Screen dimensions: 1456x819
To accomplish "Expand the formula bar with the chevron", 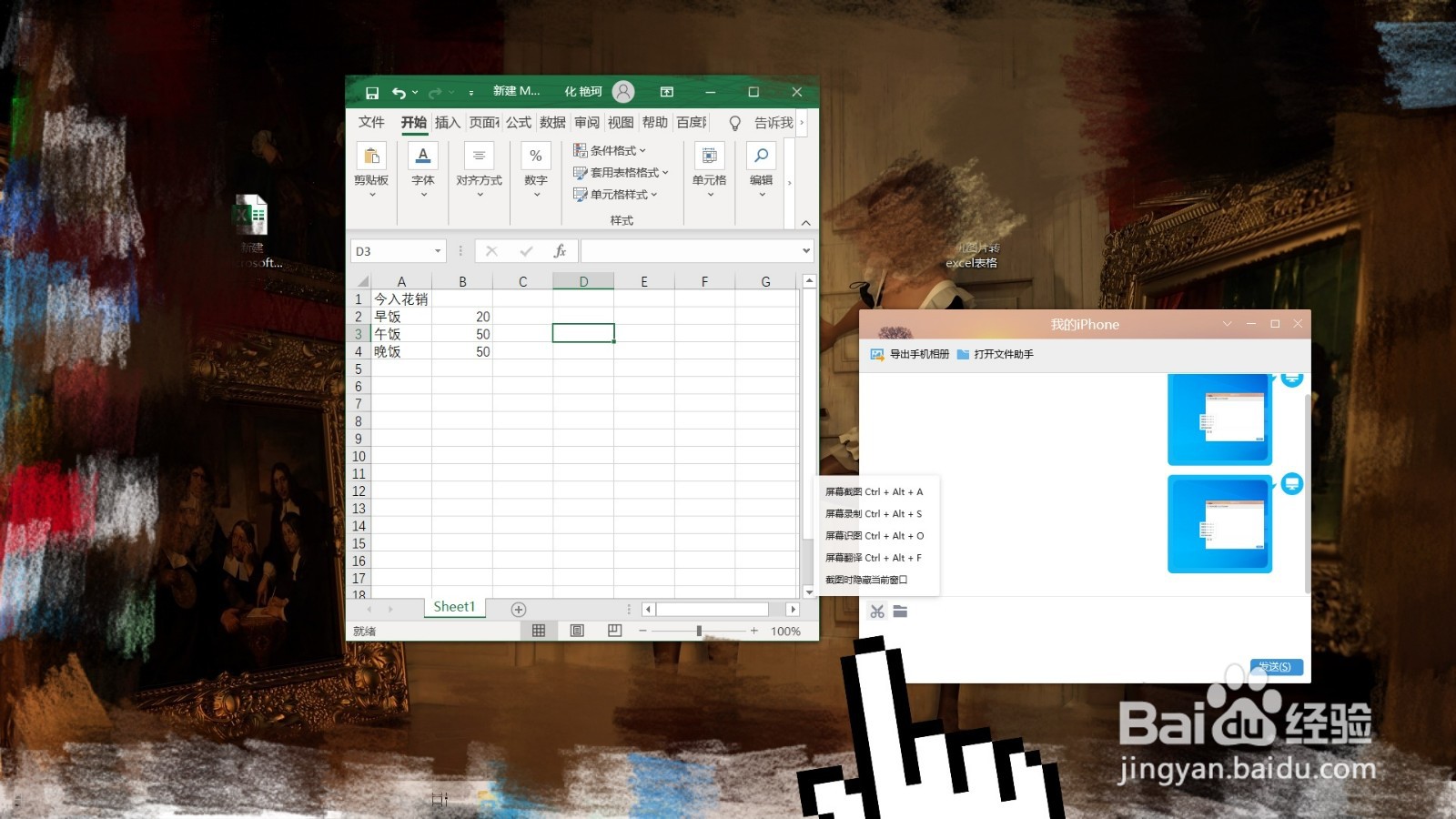I will [x=806, y=251].
